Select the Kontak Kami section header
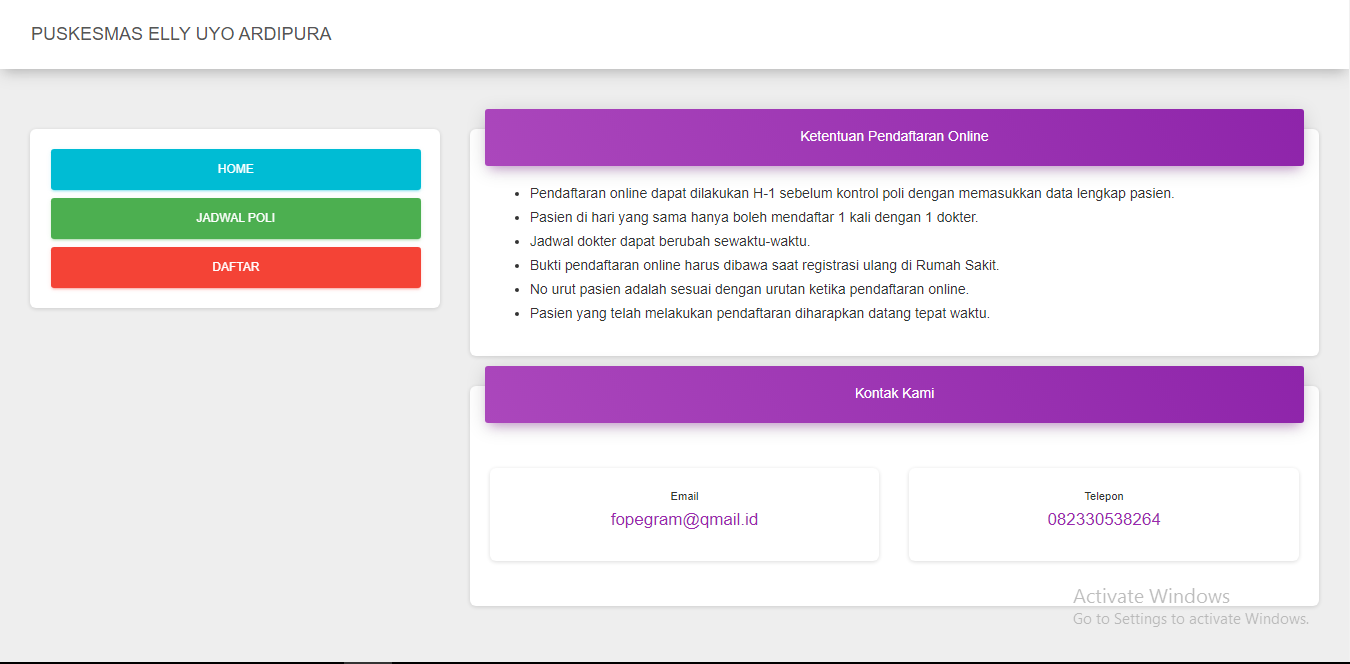Screen dimensions: 1350x664 click(x=894, y=394)
